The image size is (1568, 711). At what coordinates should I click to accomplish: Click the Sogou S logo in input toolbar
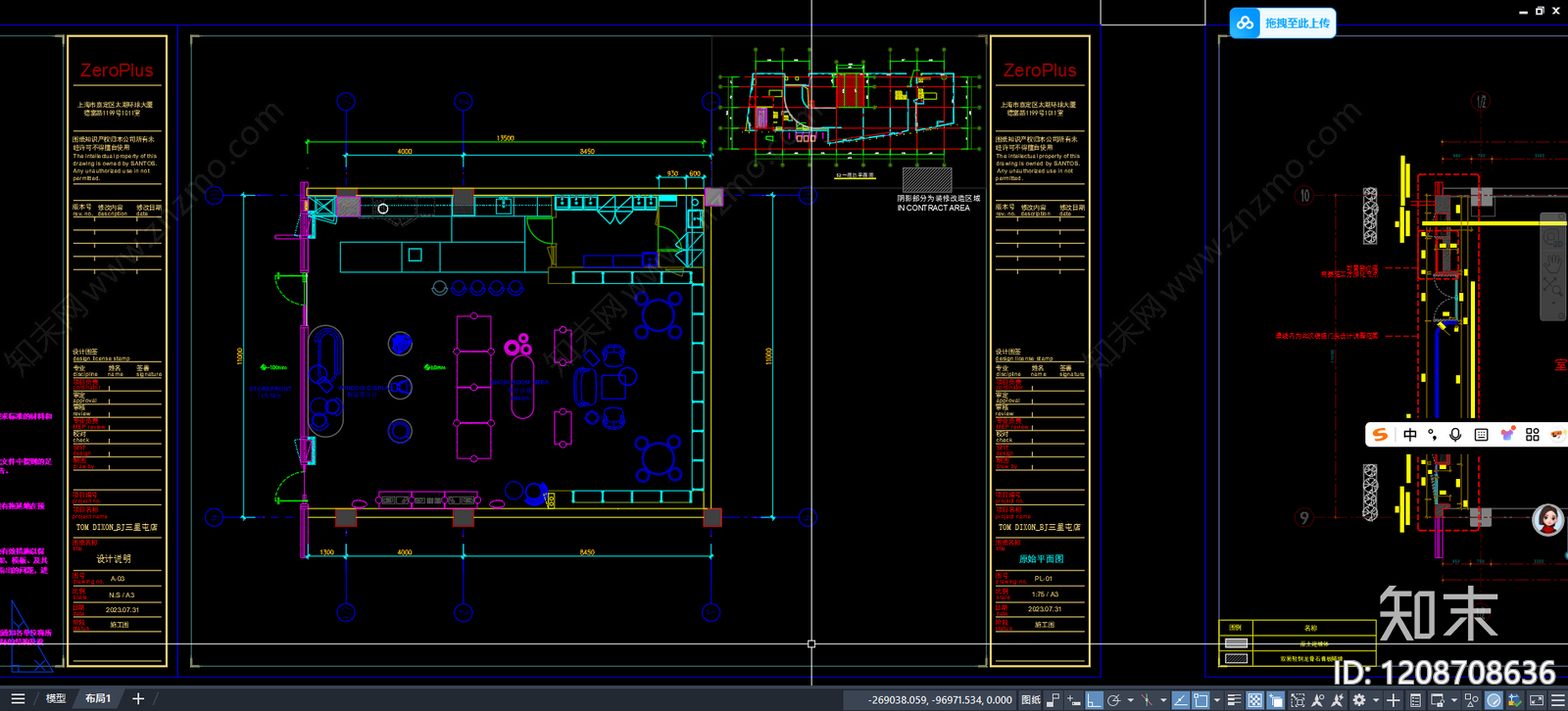coord(1380,434)
